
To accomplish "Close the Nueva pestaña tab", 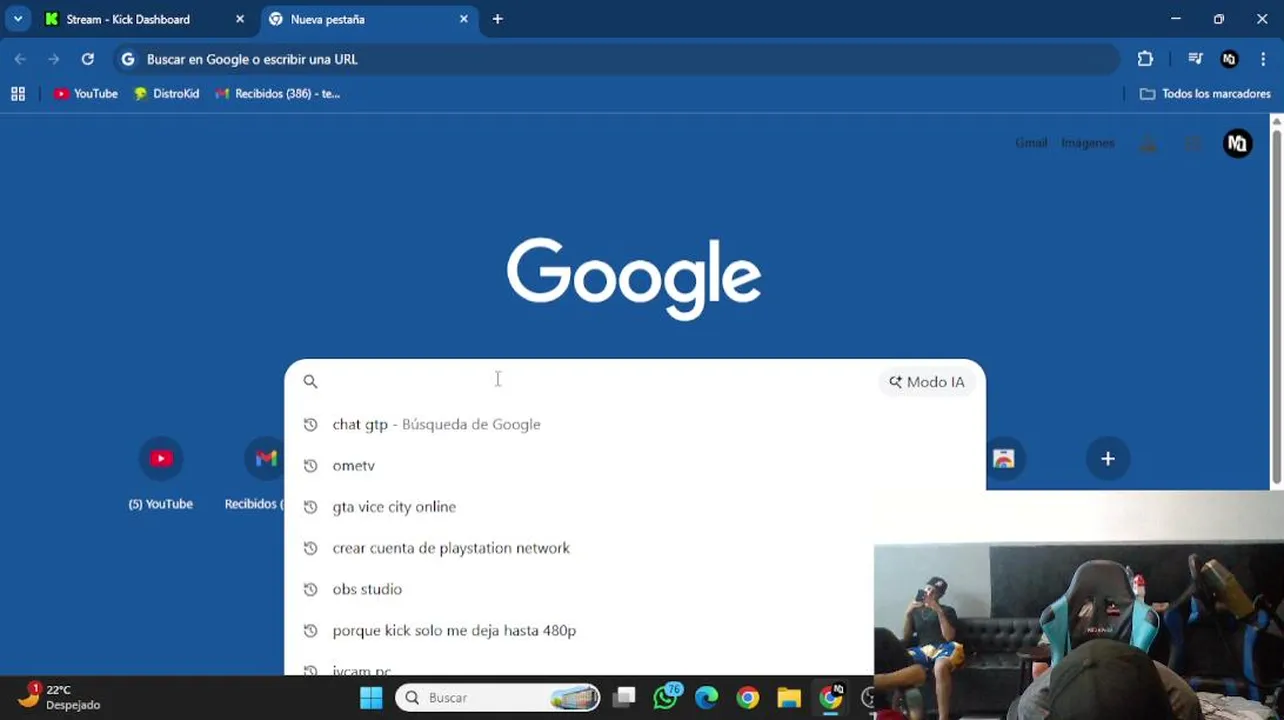I will (464, 19).
